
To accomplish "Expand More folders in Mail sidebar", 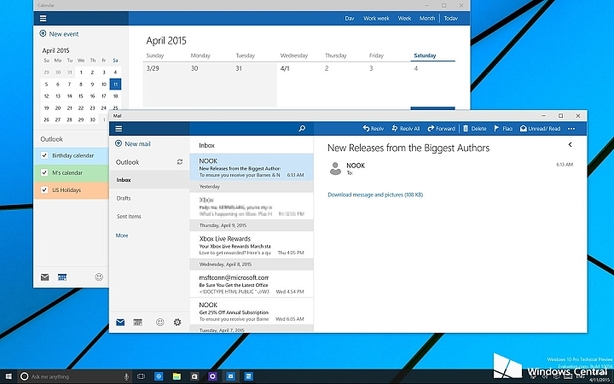I will [x=122, y=235].
